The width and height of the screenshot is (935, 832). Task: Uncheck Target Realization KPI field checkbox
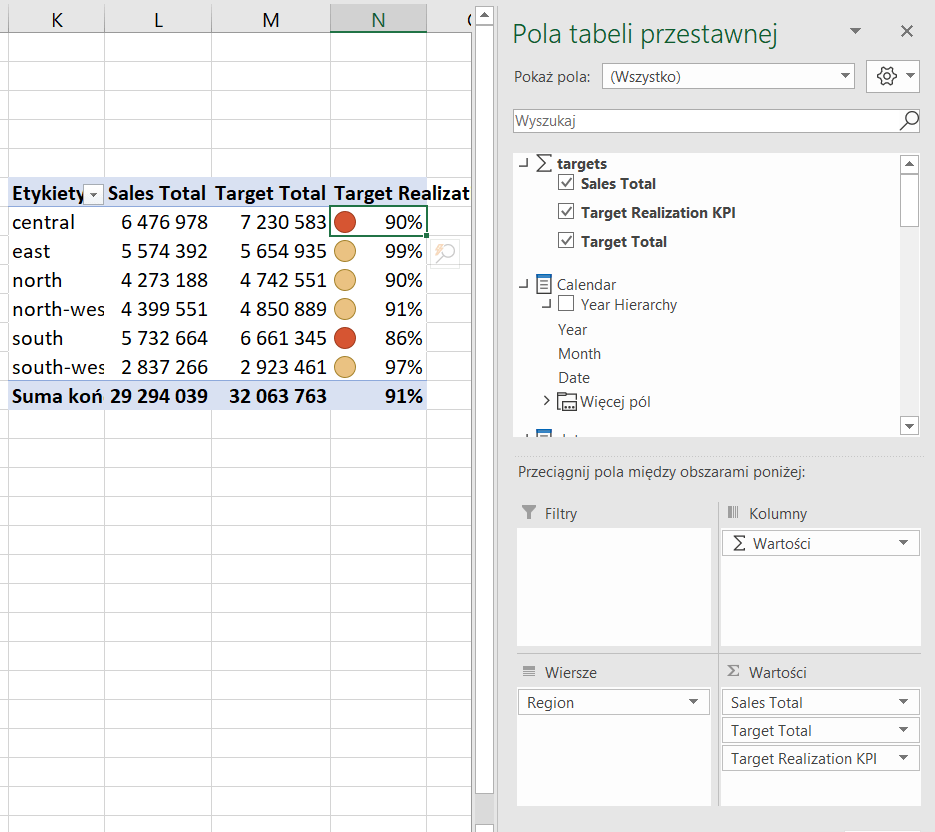pyautogui.click(x=567, y=212)
